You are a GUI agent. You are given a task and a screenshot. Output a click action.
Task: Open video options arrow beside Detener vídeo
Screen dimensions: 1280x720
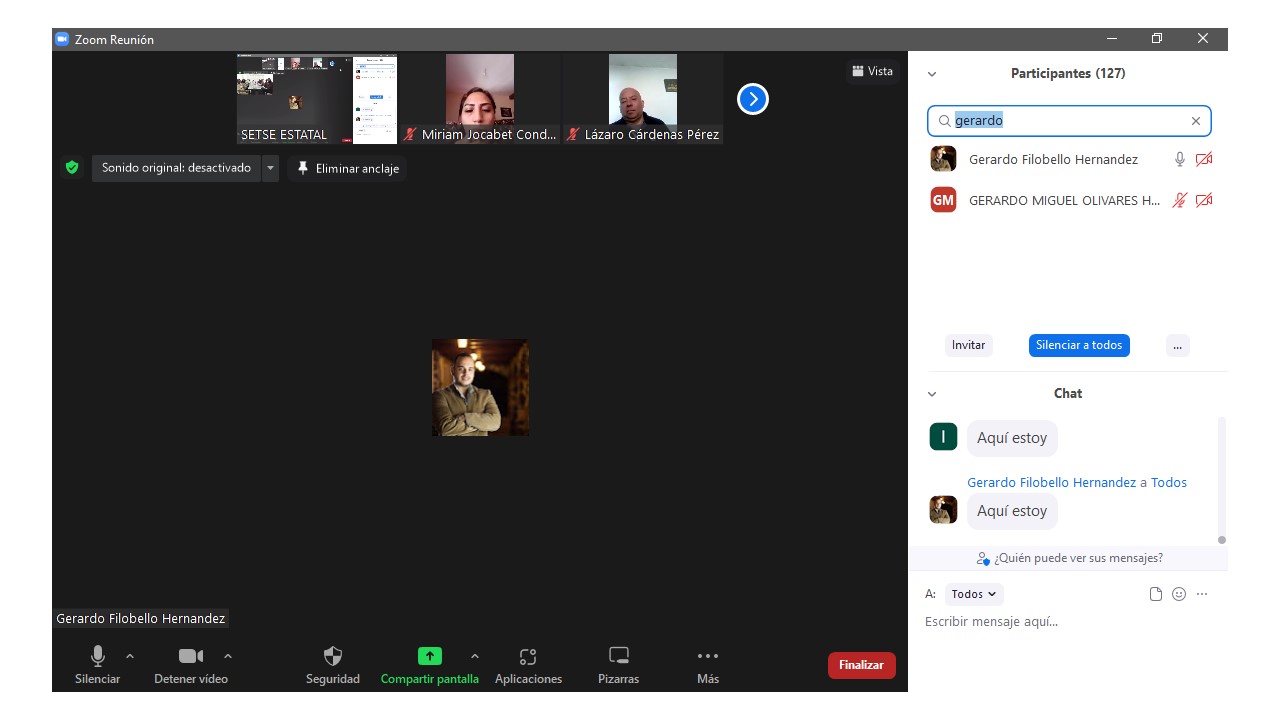coord(228,656)
